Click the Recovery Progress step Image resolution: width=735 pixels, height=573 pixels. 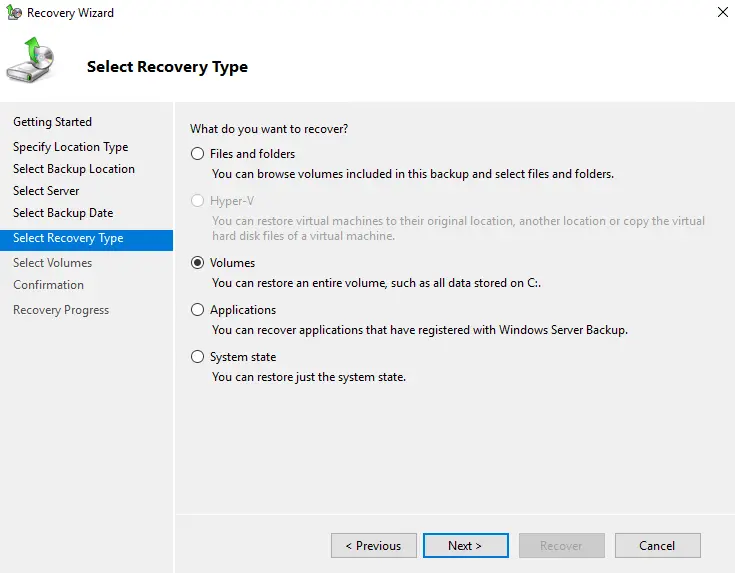click(x=61, y=310)
